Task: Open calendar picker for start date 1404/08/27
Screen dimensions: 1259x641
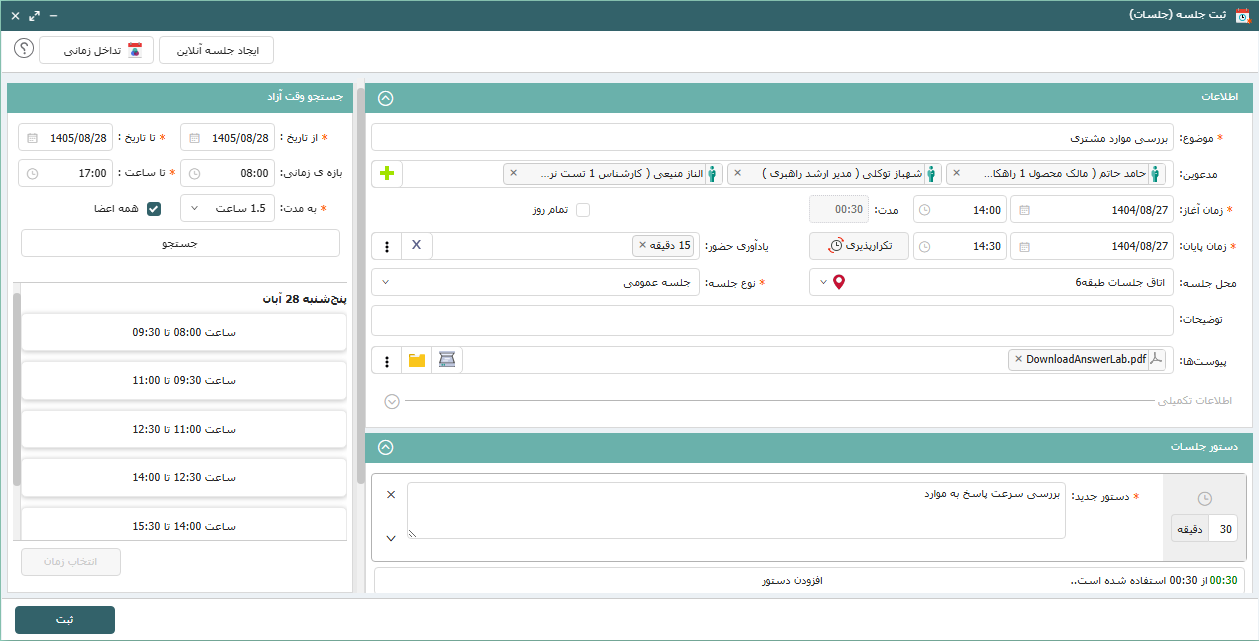Action: pyautogui.click(x=1024, y=210)
